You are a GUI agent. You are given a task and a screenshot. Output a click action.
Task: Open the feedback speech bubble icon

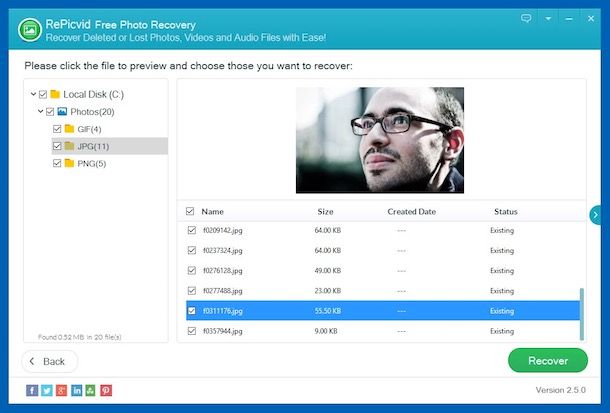(526, 18)
